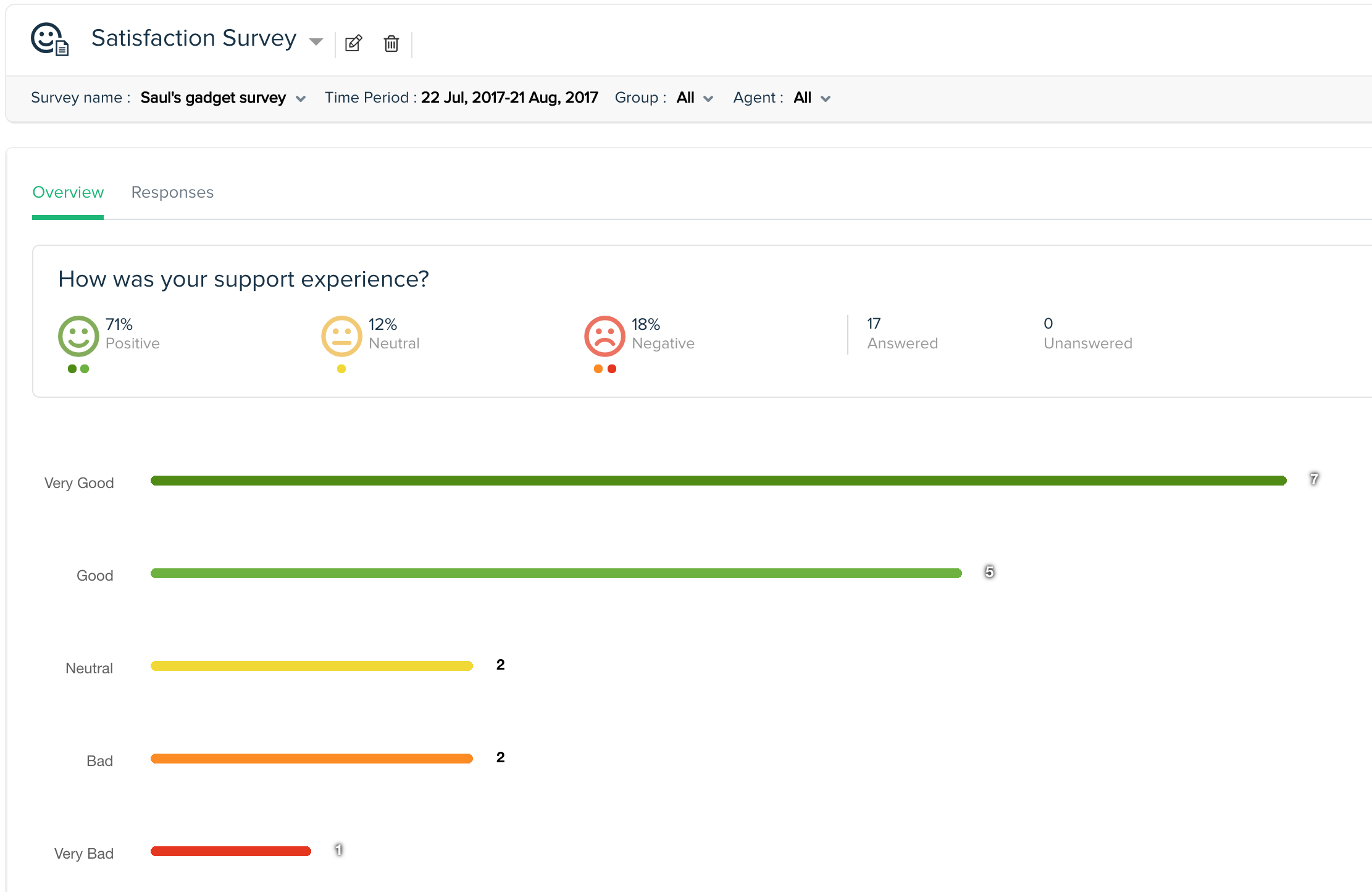Click the satisfaction survey smiley logo icon
Viewport: 1372px width, 892px height.
click(49, 40)
